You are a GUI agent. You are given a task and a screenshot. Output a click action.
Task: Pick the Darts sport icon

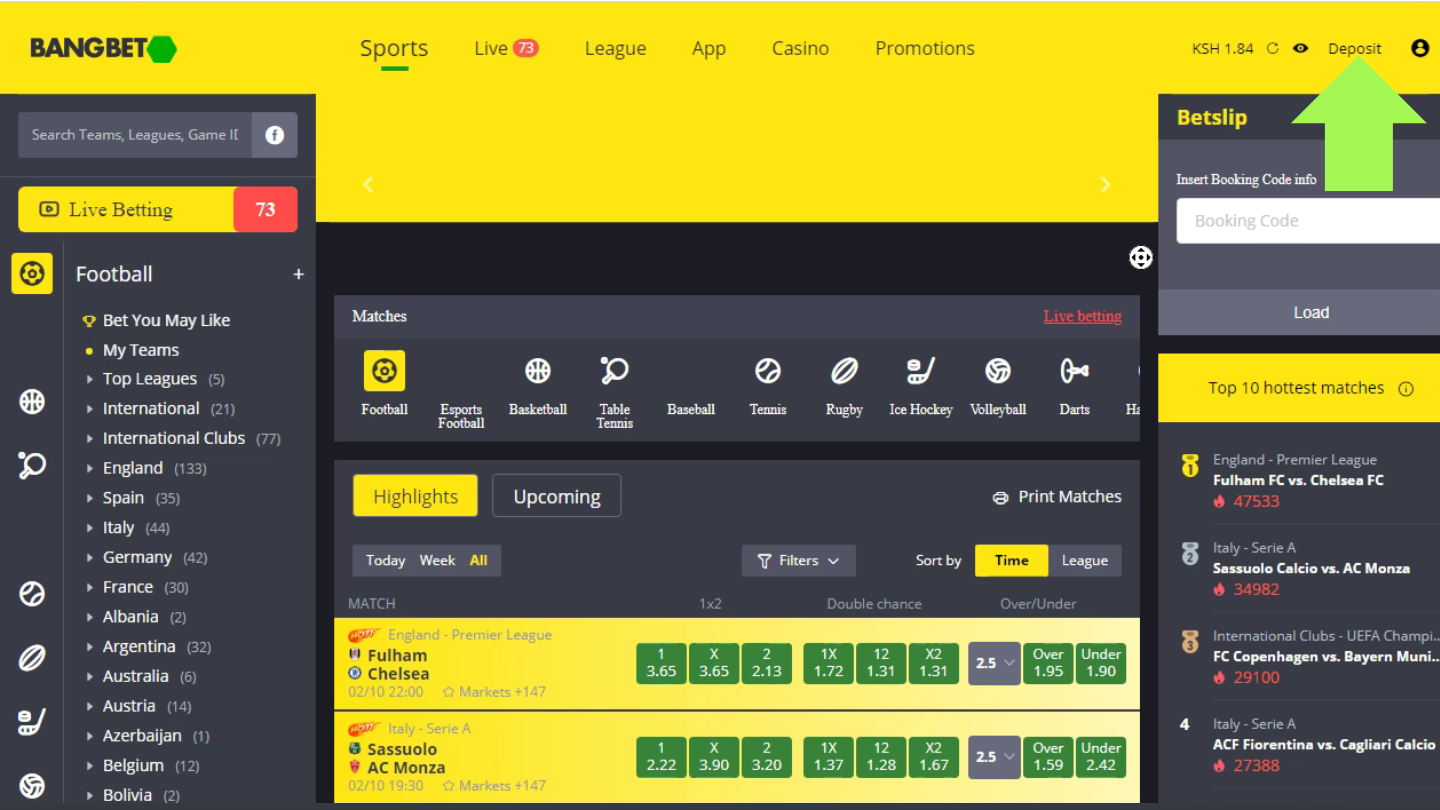[x=1074, y=372]
